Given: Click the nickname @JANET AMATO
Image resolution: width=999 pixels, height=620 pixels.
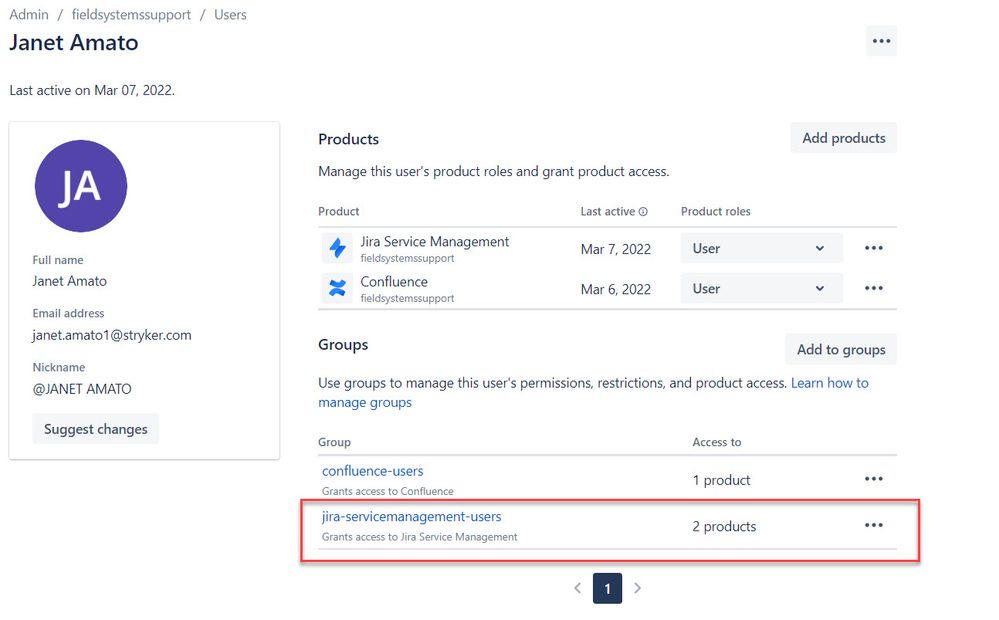Looking at the screenshot, I should click(82, 389).
